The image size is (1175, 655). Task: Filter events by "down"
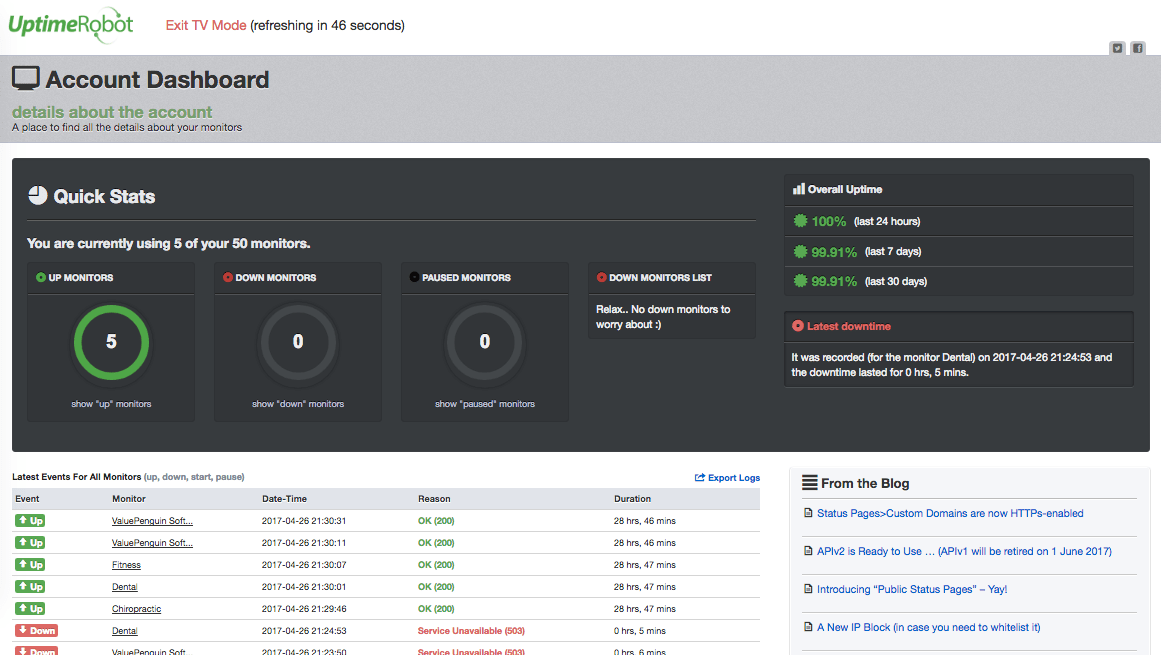[x=174, y=477]
